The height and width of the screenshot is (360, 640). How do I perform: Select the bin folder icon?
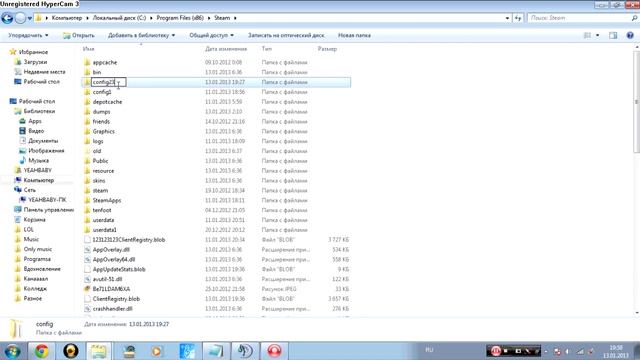pyautogui.click(x=87, y=72)
